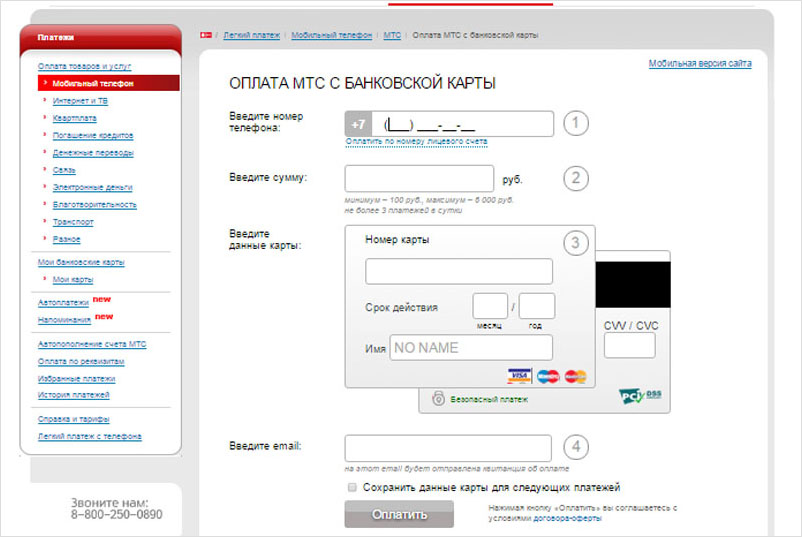Enable the save card data checkbox

351,487
